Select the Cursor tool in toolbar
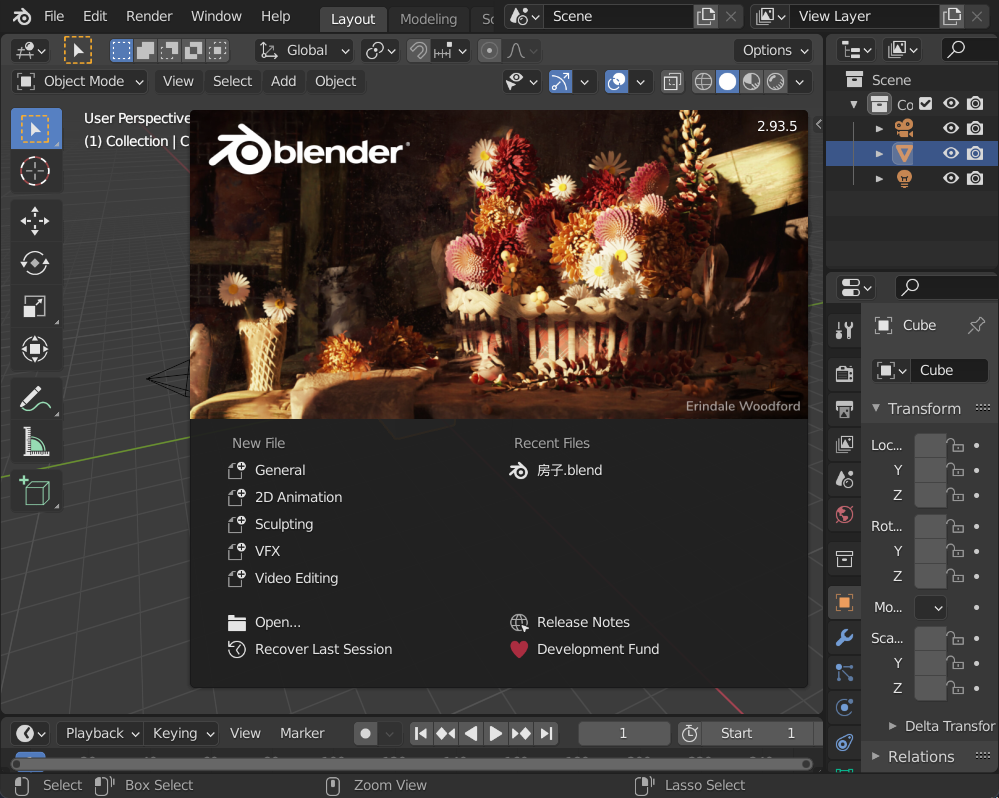Screen dimensions: 999x798 pyautogui.click(x=36, y=171)
